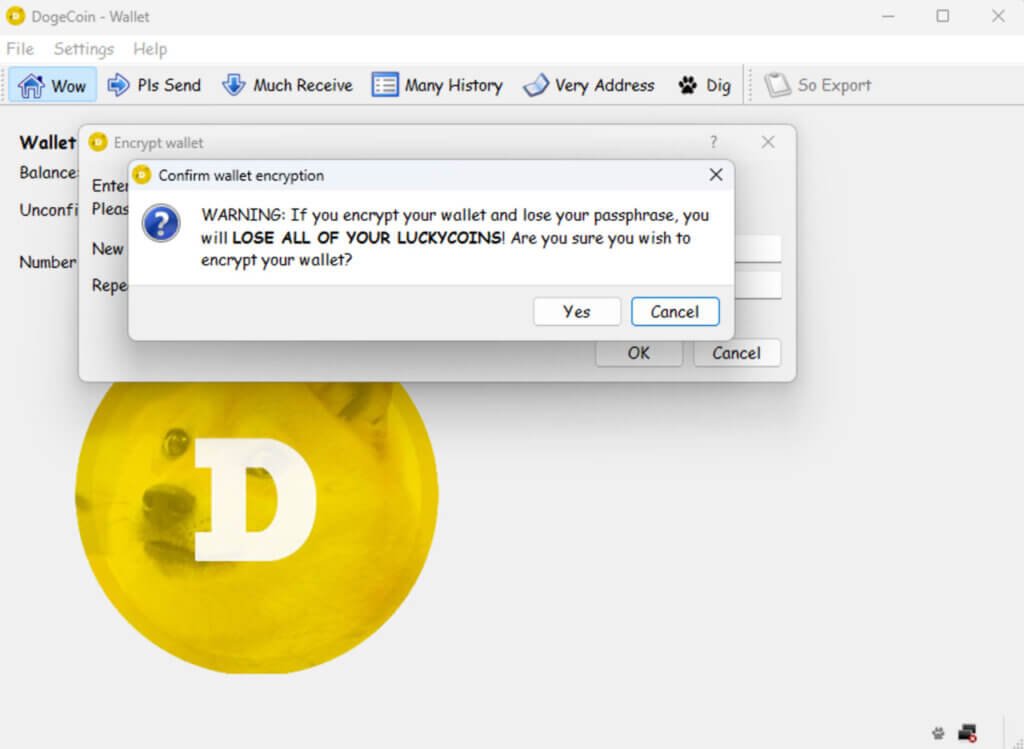Cancel the wallet encryption warning
Viewport: 1024px width, 749px height.
(675, 311)
